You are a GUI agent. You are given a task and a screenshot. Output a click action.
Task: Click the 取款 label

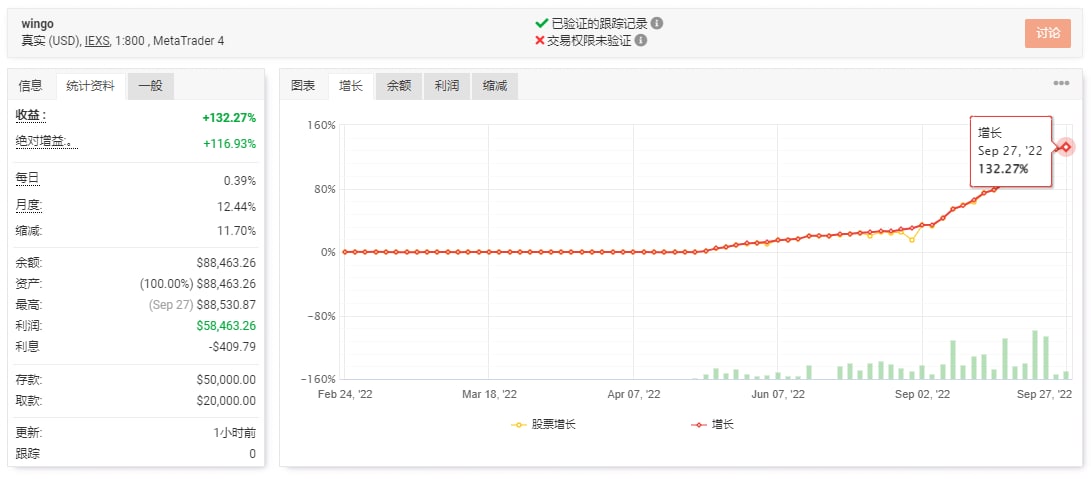29,401
